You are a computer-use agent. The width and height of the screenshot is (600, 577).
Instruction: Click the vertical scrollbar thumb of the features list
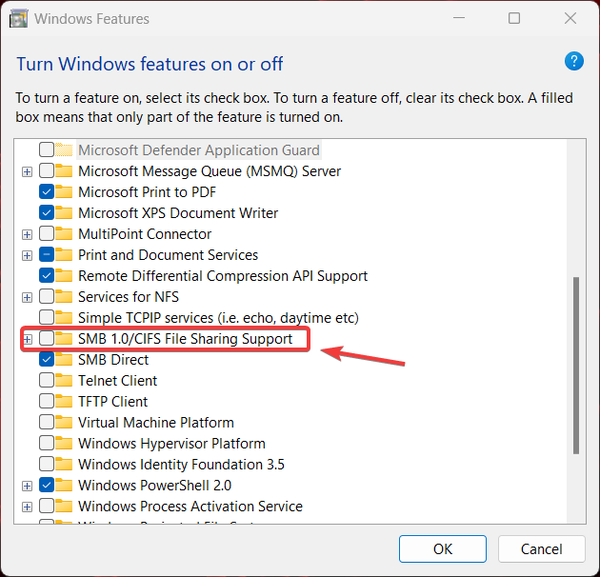[575, 365]
